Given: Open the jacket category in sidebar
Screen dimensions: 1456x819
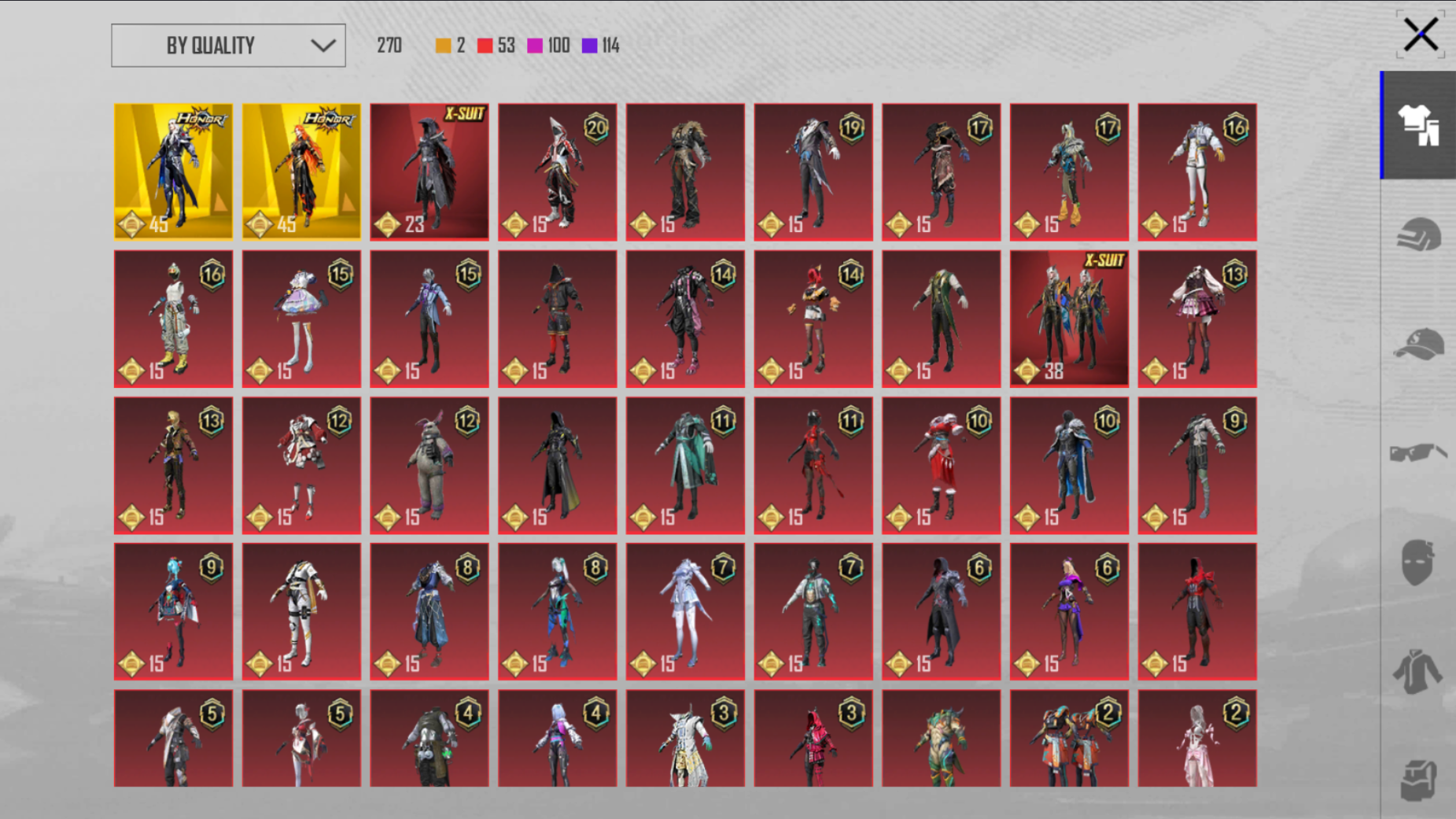Looking at the screenshot, I should (1418, 671).
